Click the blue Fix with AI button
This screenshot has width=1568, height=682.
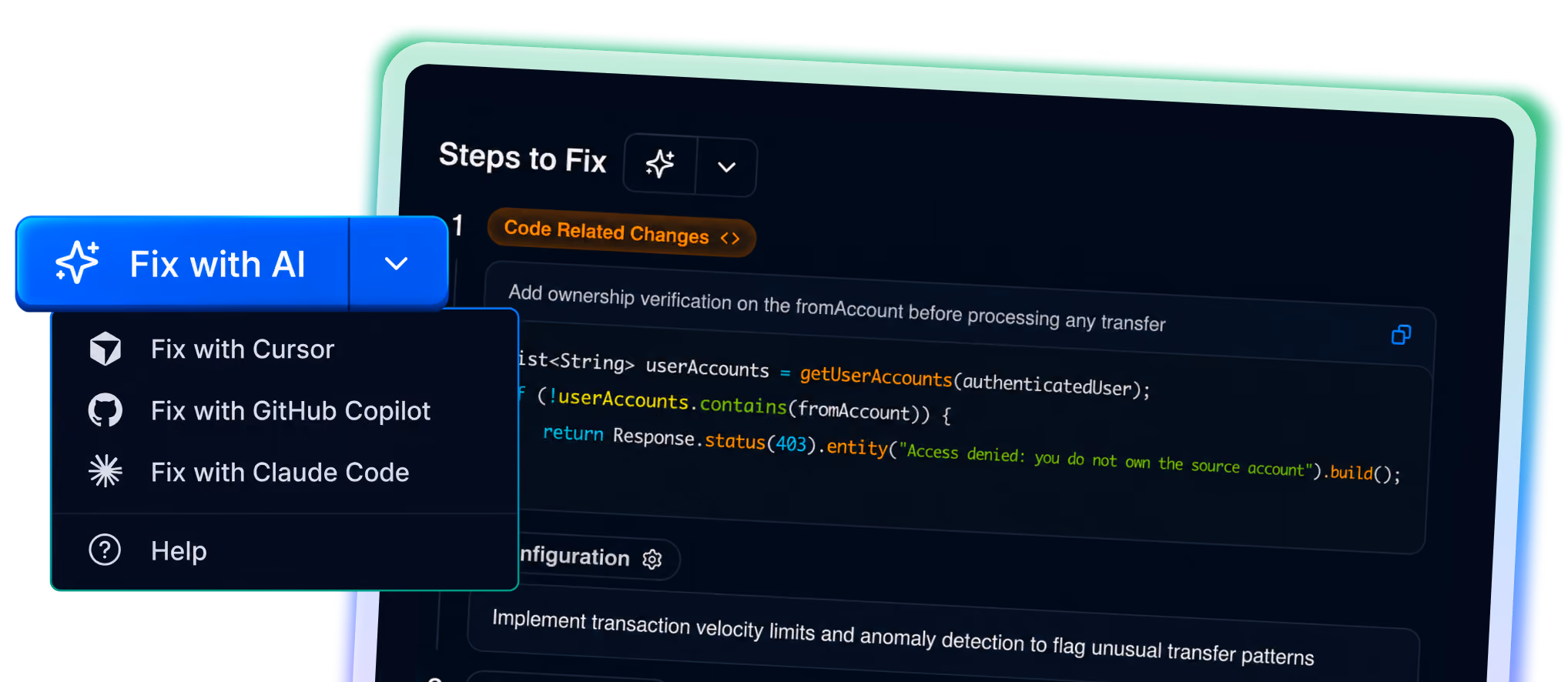click(x=183, y=263)
